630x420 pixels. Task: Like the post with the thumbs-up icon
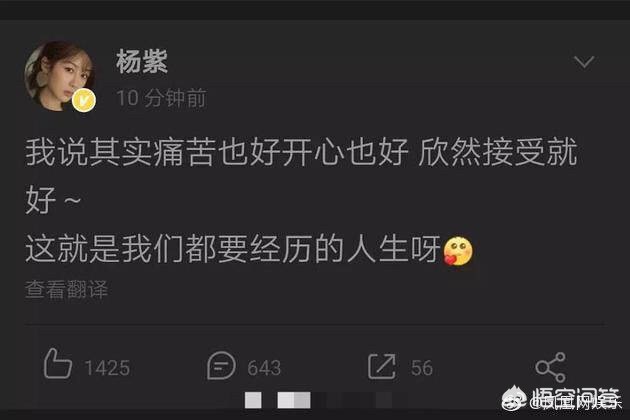(58, 364)
